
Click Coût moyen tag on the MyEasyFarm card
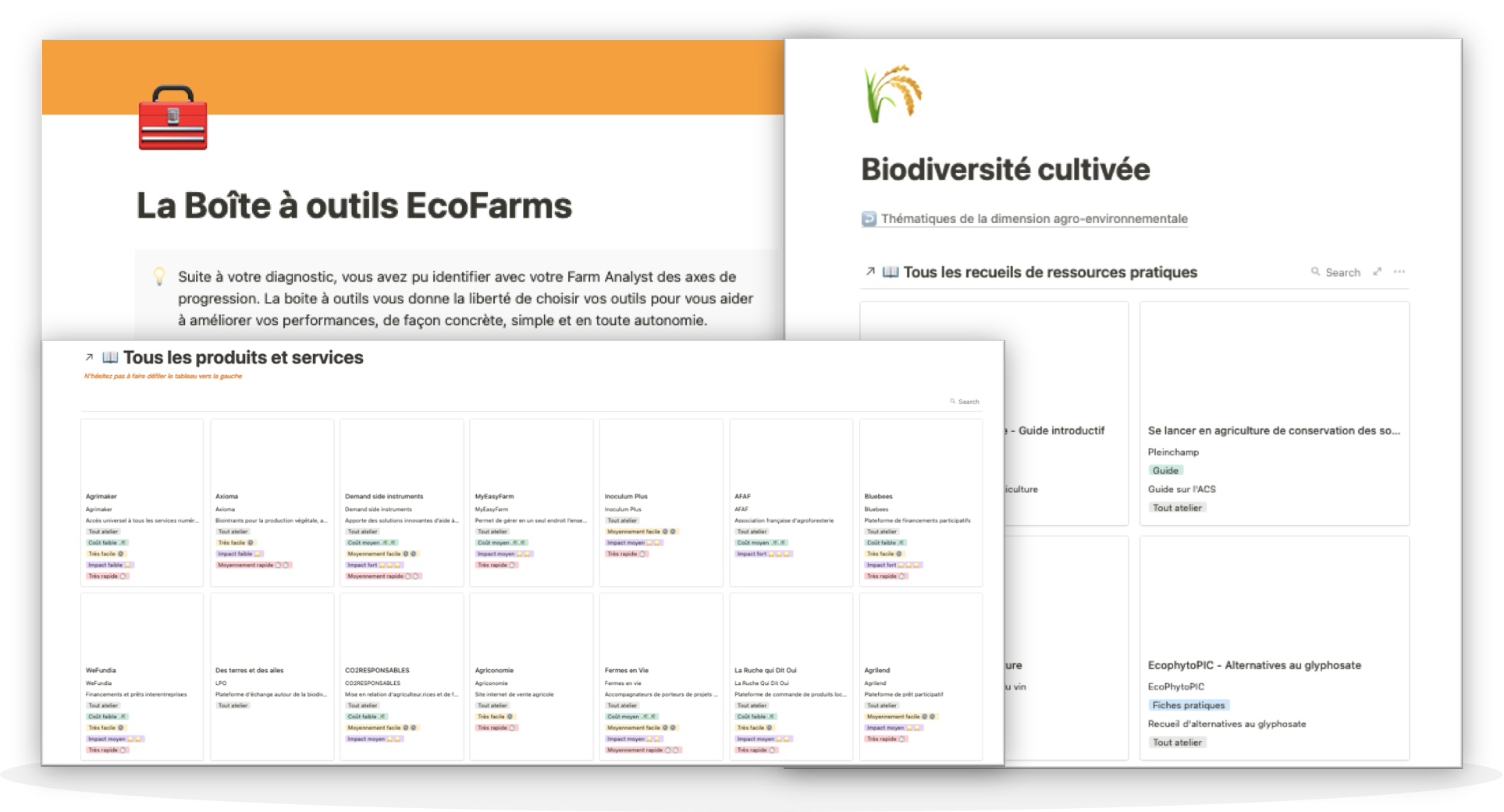click(501, 543)
